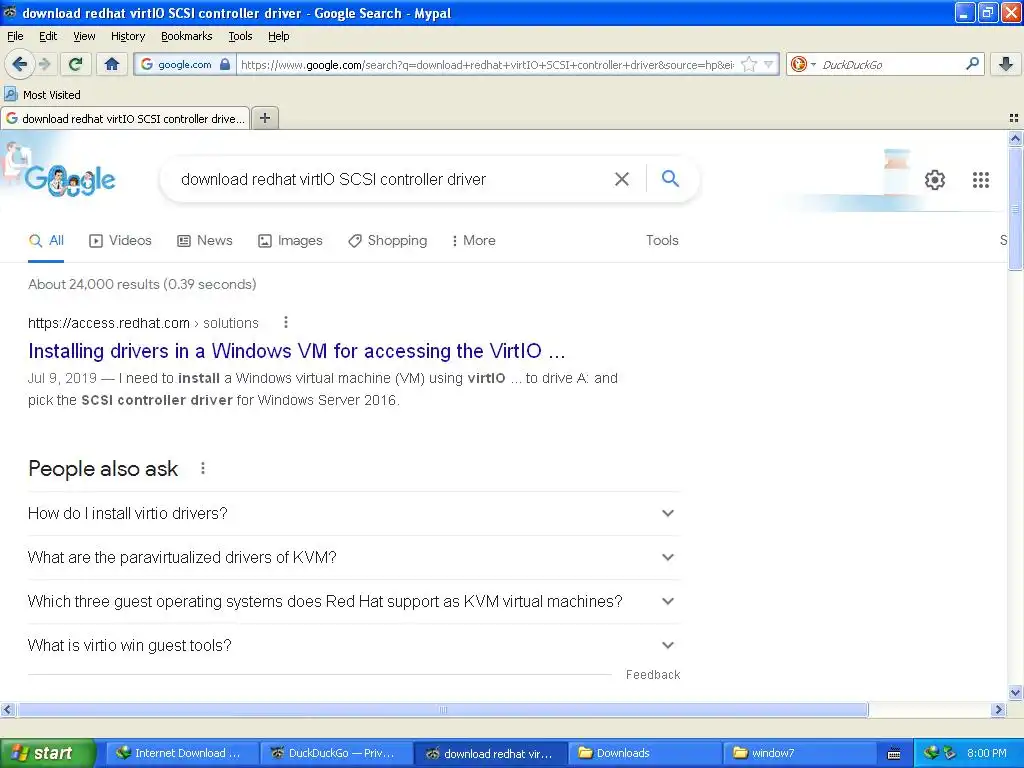
Task: Go back with the browser Back arrow
Action: point(19,64)
